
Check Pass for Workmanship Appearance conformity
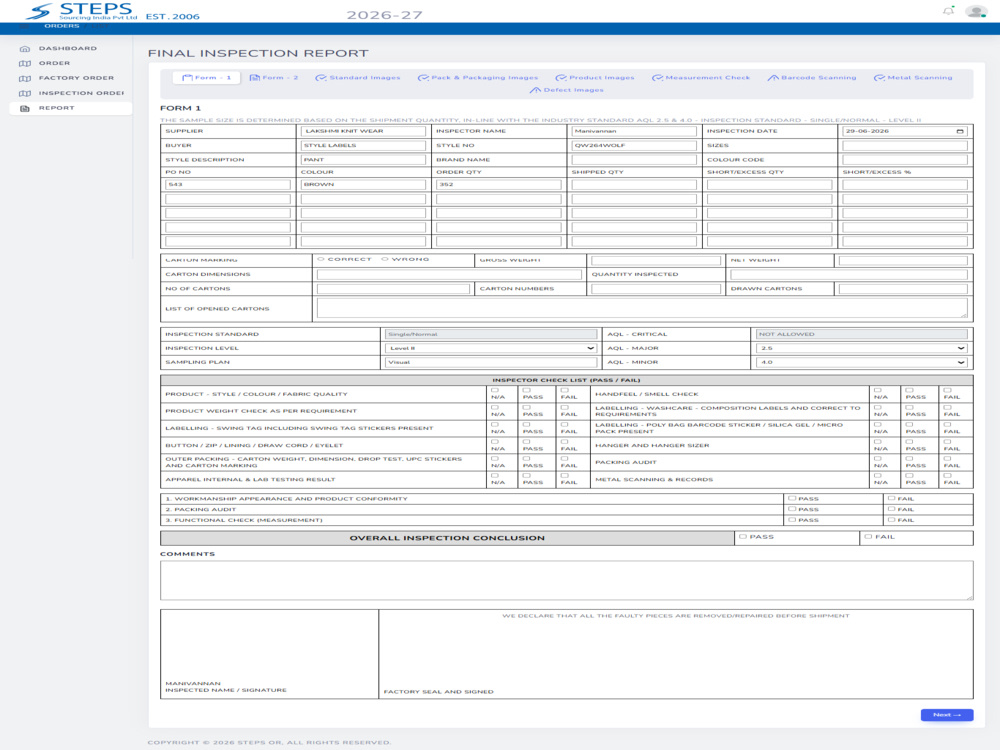tap(792, 499)
